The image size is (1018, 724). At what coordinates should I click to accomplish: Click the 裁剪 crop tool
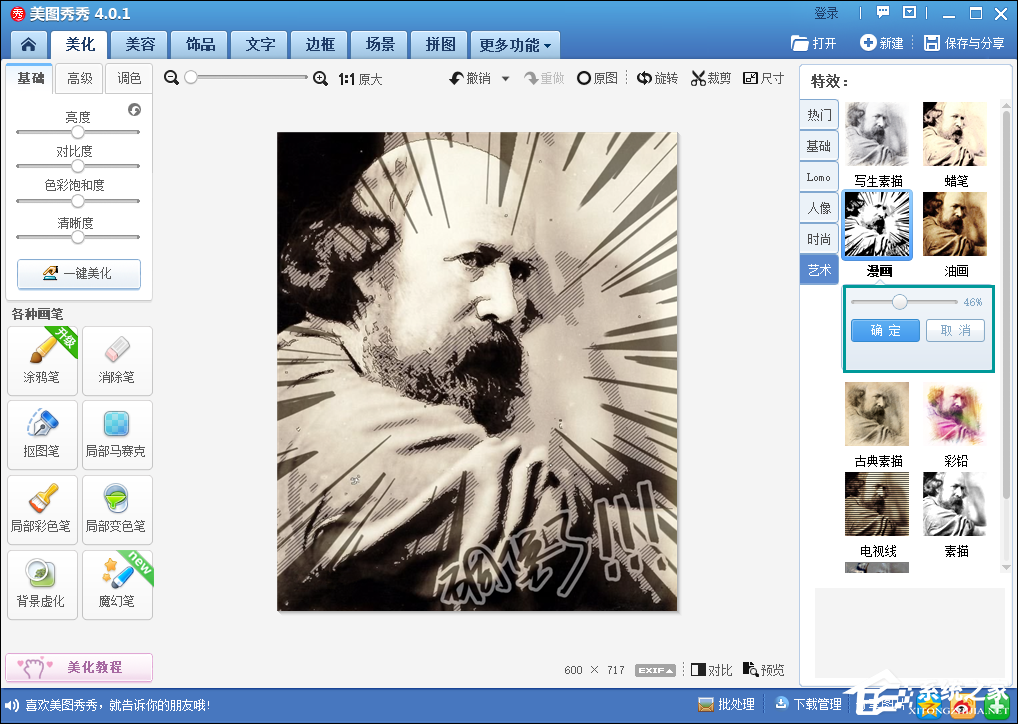[710, 79]
